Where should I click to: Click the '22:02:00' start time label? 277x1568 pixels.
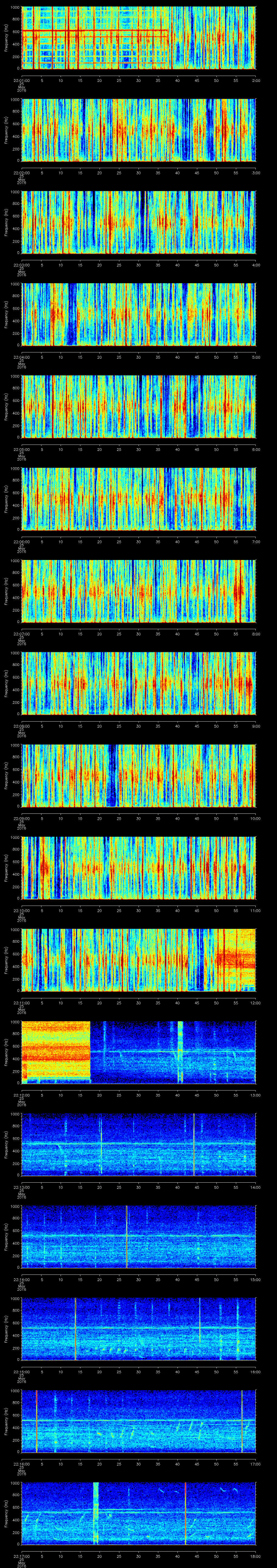point(21,173)
